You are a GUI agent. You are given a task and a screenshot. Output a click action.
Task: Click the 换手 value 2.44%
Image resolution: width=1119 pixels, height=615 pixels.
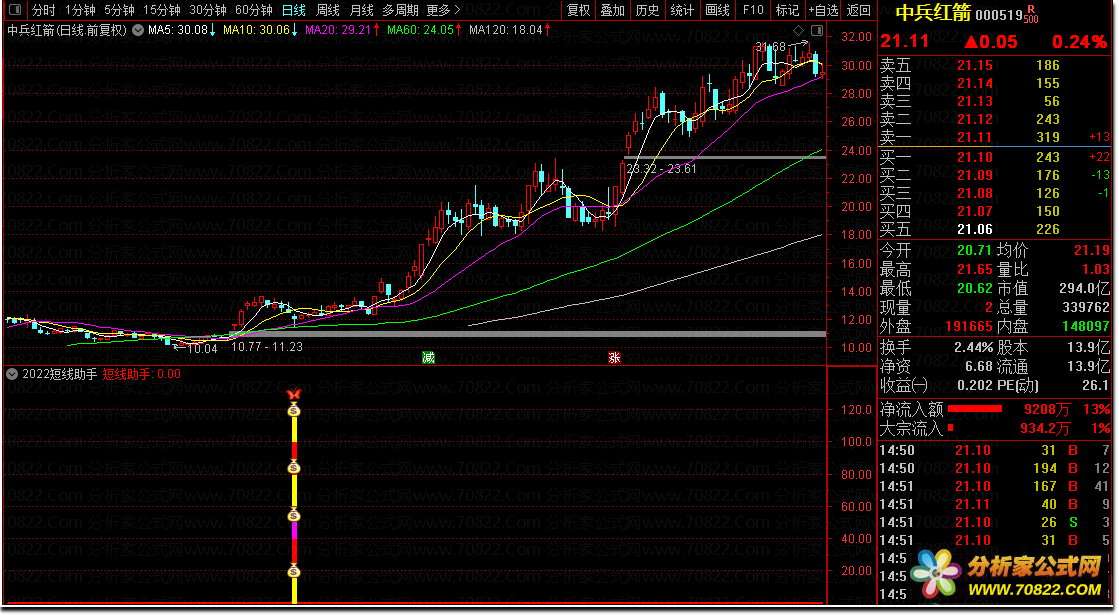(x=973, y=347)
